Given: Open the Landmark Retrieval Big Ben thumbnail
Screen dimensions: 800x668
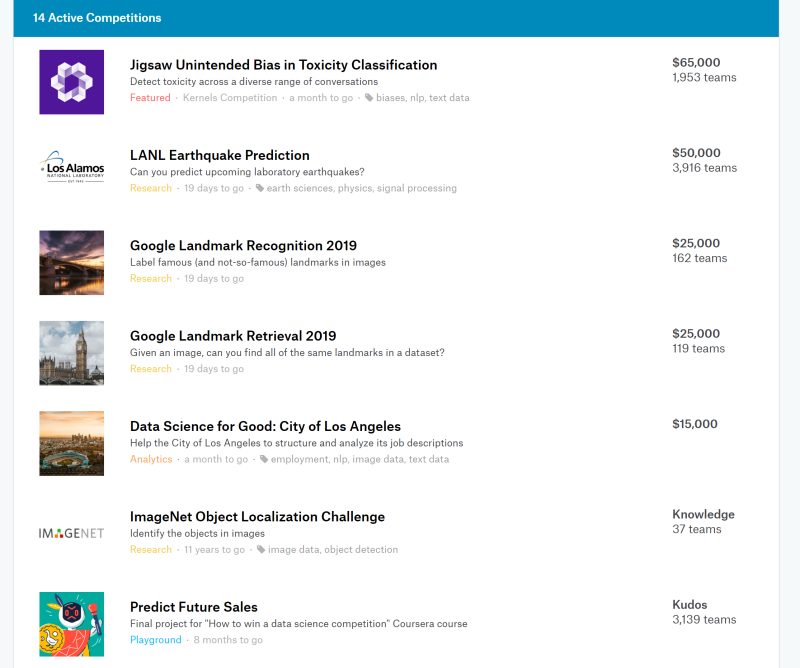Looking at the screenshot, I should pyautogui.click(x=71, y=353).
